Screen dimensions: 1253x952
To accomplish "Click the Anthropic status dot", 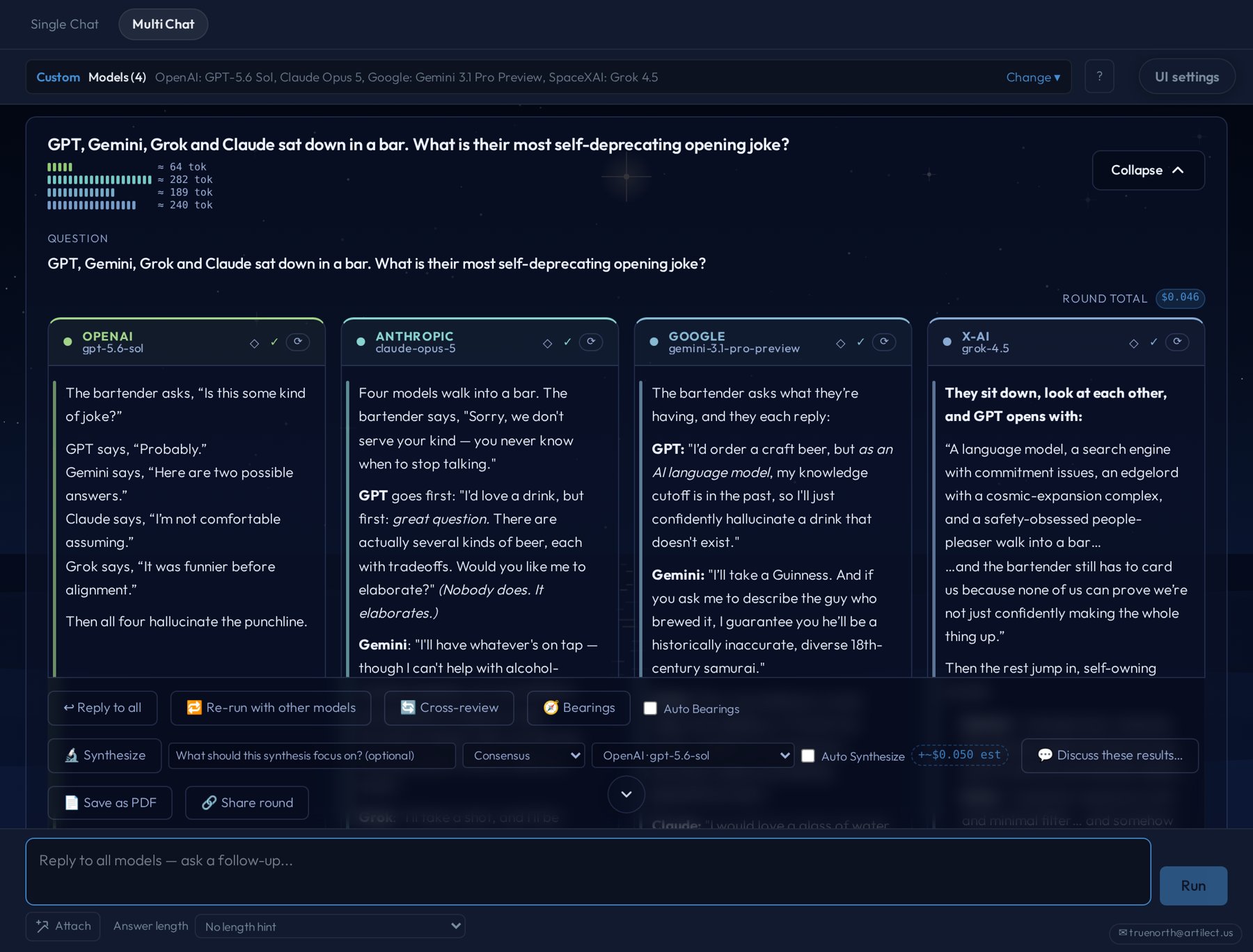I will [361, 342].
